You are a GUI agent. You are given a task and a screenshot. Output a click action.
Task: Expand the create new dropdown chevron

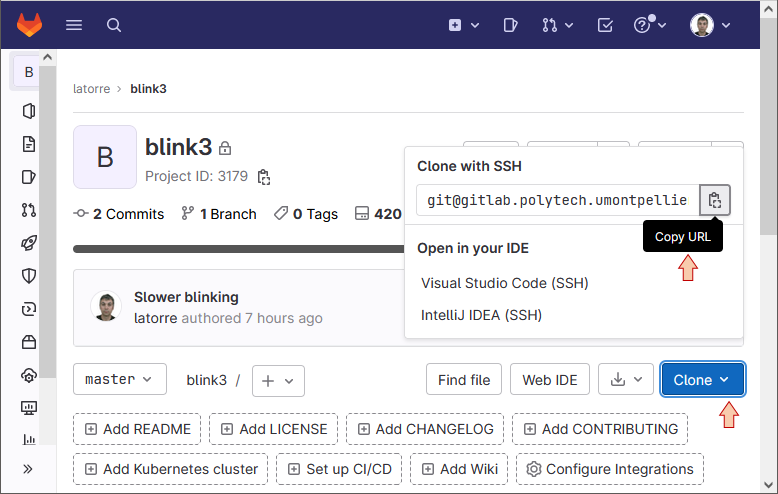point(475,25)
